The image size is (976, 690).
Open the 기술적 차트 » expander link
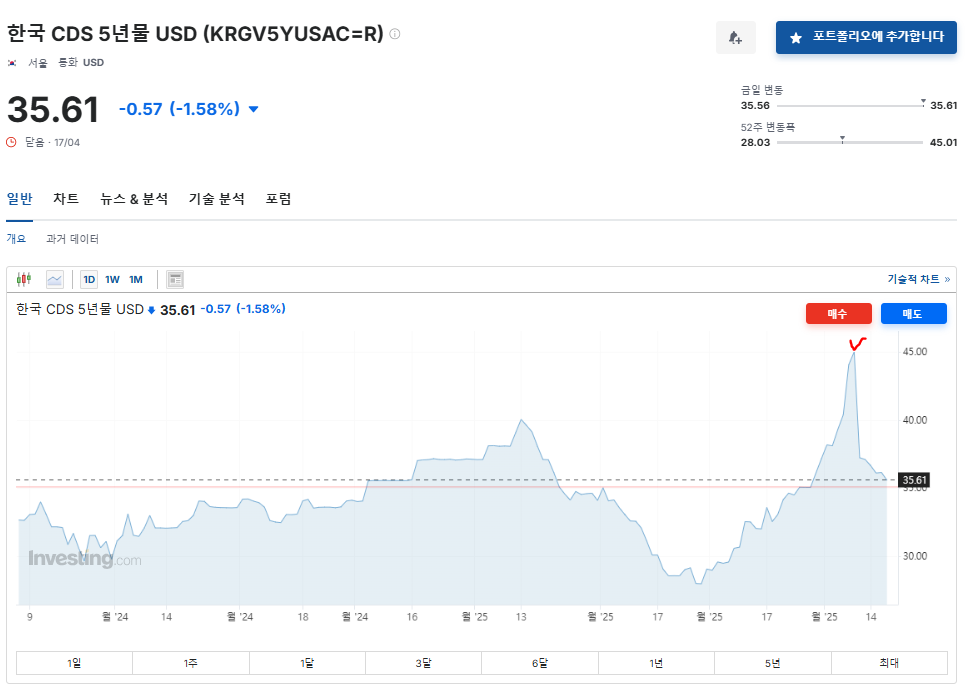[x=918, y=280]
